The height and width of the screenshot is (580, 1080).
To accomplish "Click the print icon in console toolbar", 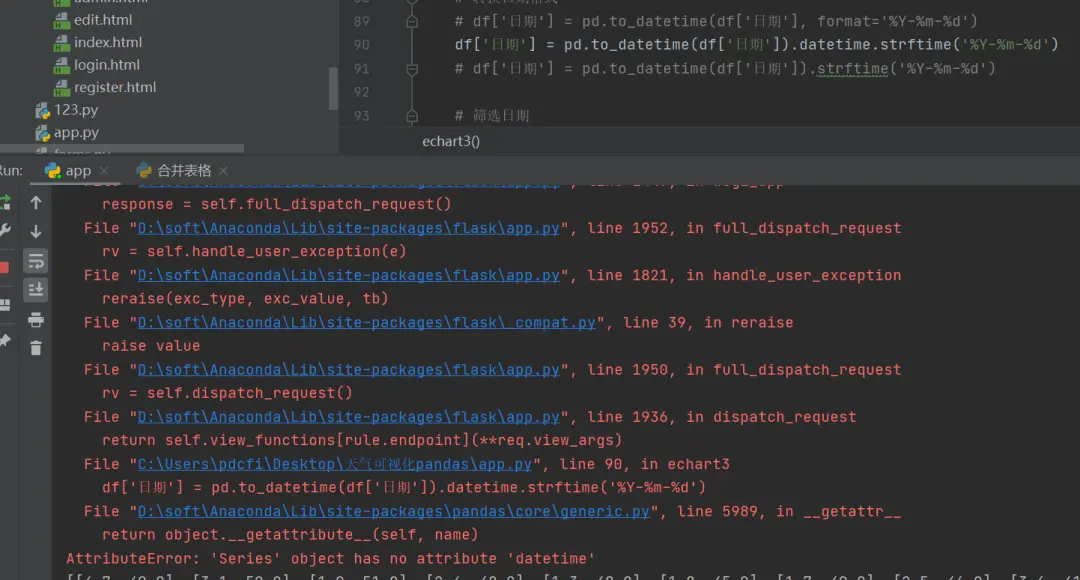I will pos(36,319).
